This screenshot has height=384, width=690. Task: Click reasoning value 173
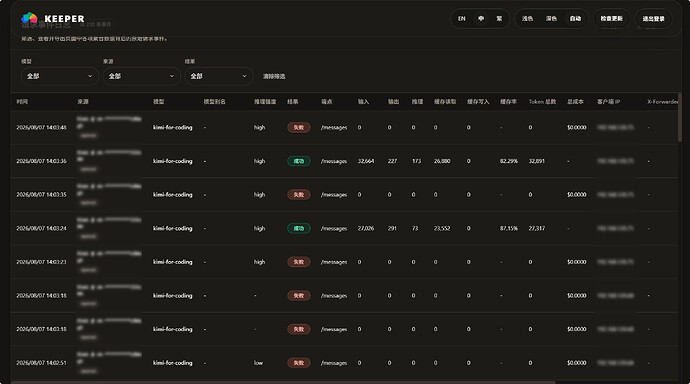pos(416,161)
